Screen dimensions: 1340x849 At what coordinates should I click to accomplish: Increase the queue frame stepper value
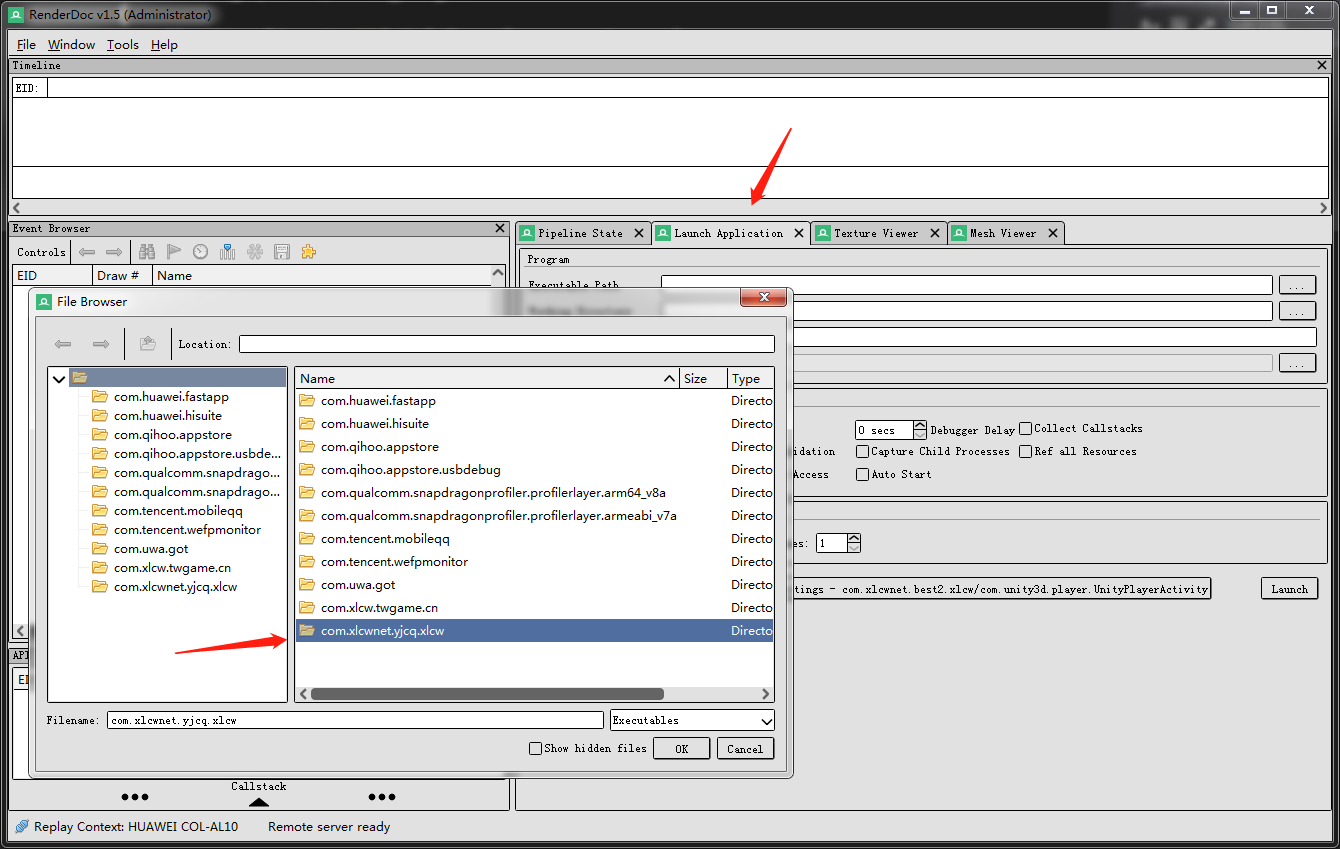point(852,538)
